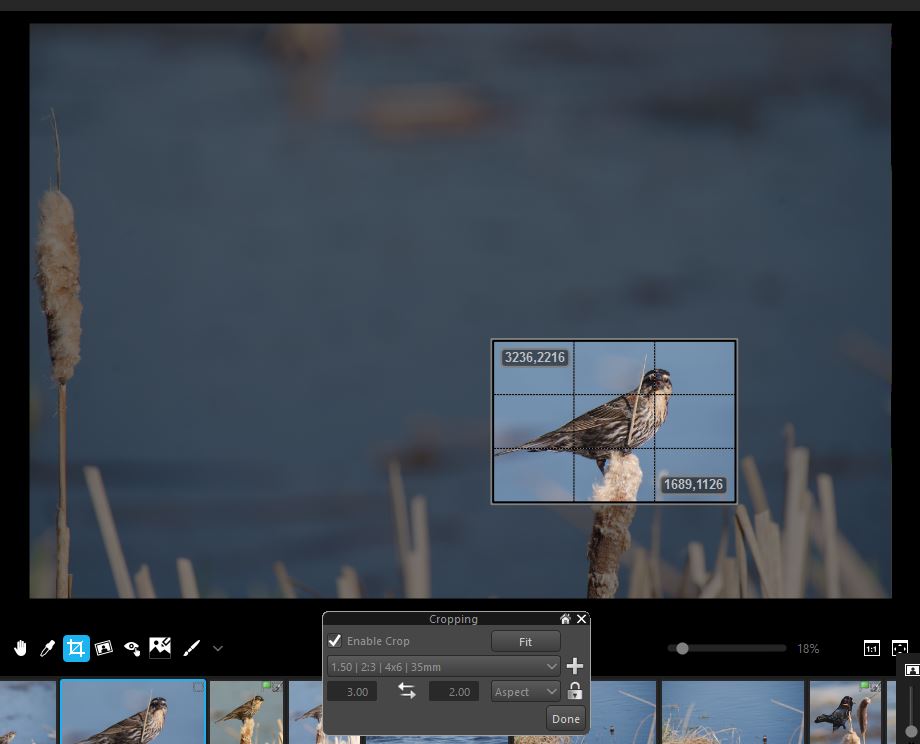The image size is (920, 744).
Task: Open the red-eye correction tool
Action: tap(132, 648)
